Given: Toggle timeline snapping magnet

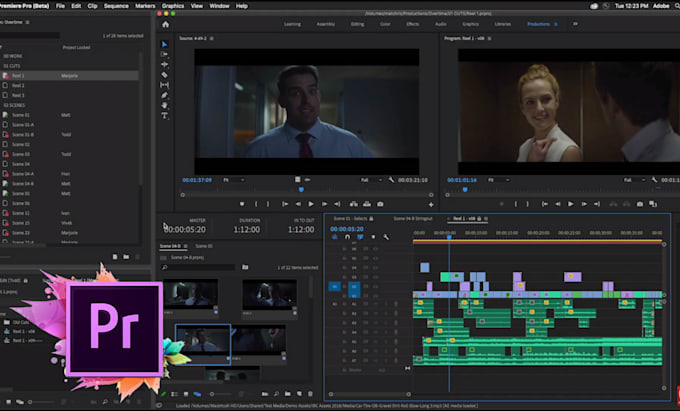Looking at the screenshot, I should point(347,237).
